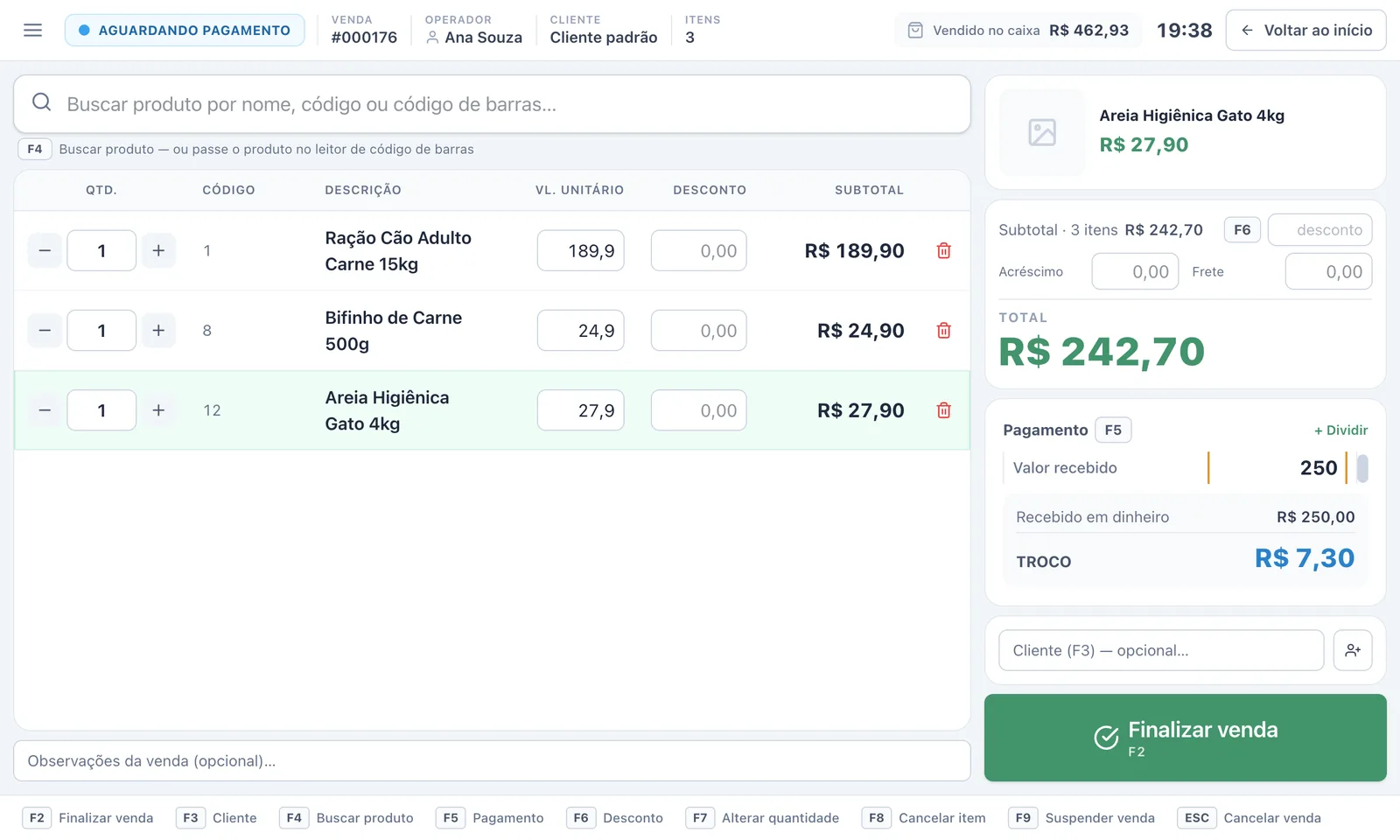Click the F6 key badge near subtotal
The height and width of the screenshot is (840, 1400).
(x=1242, y=230)
